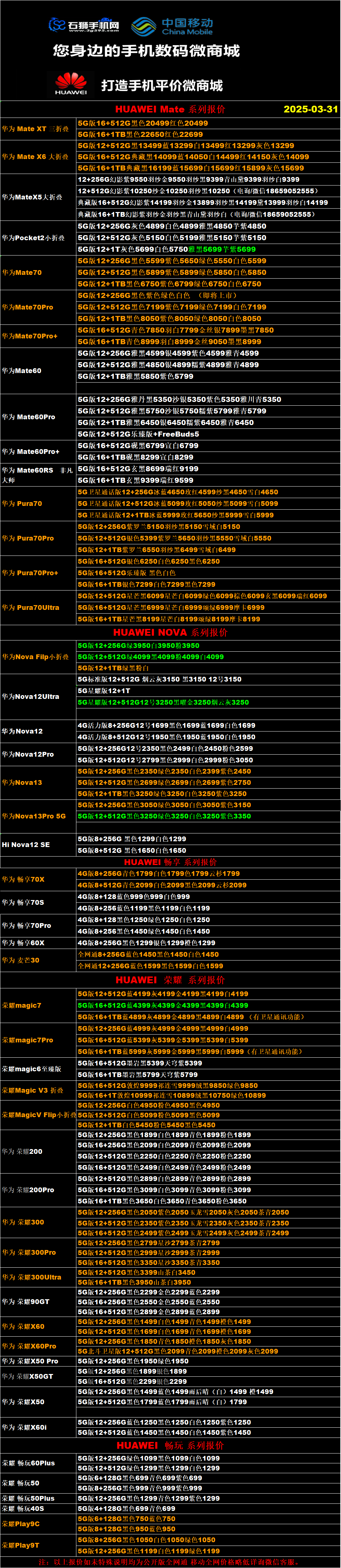Click the '荣耀 畅玩60Plus' model label
341x1568 pixels.
click(29, 1463)
